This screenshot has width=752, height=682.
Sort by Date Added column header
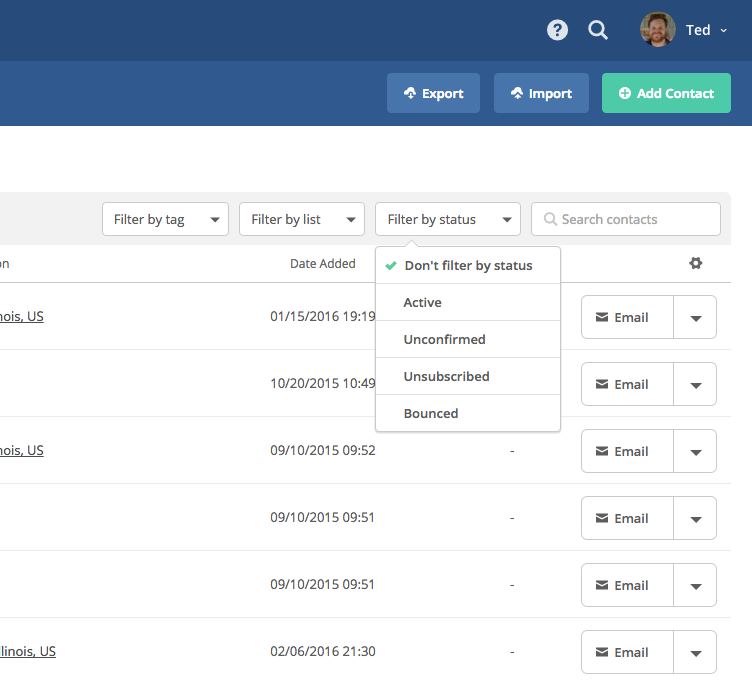coord(322,264)
